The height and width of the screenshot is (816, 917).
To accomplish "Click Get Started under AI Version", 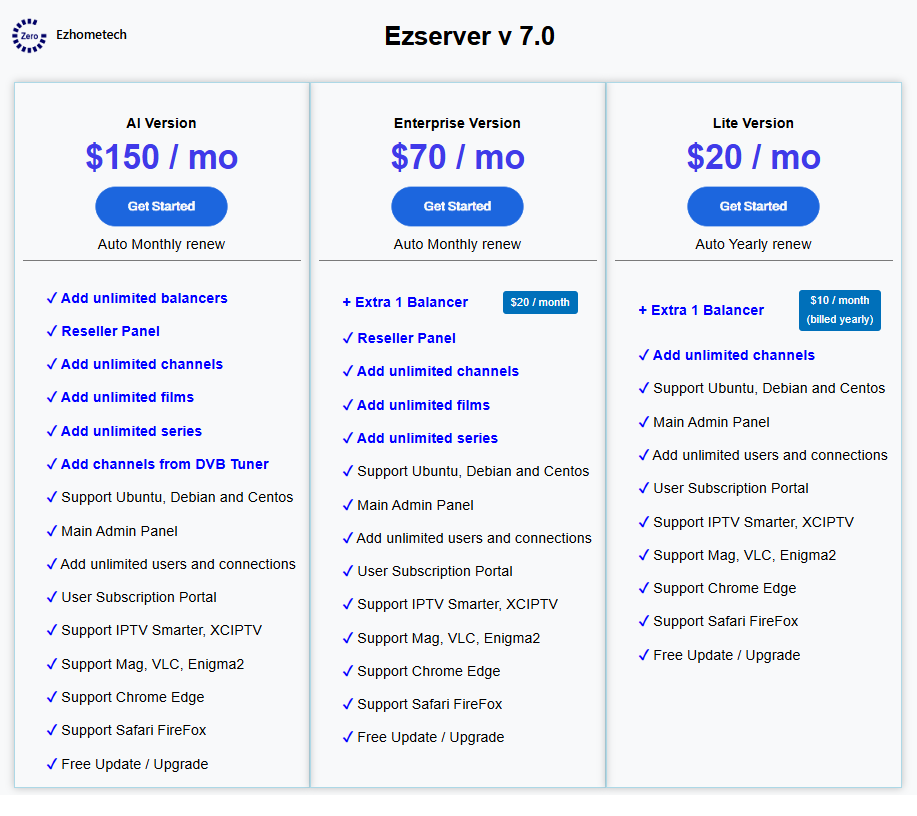I will (x=161, y=206).
